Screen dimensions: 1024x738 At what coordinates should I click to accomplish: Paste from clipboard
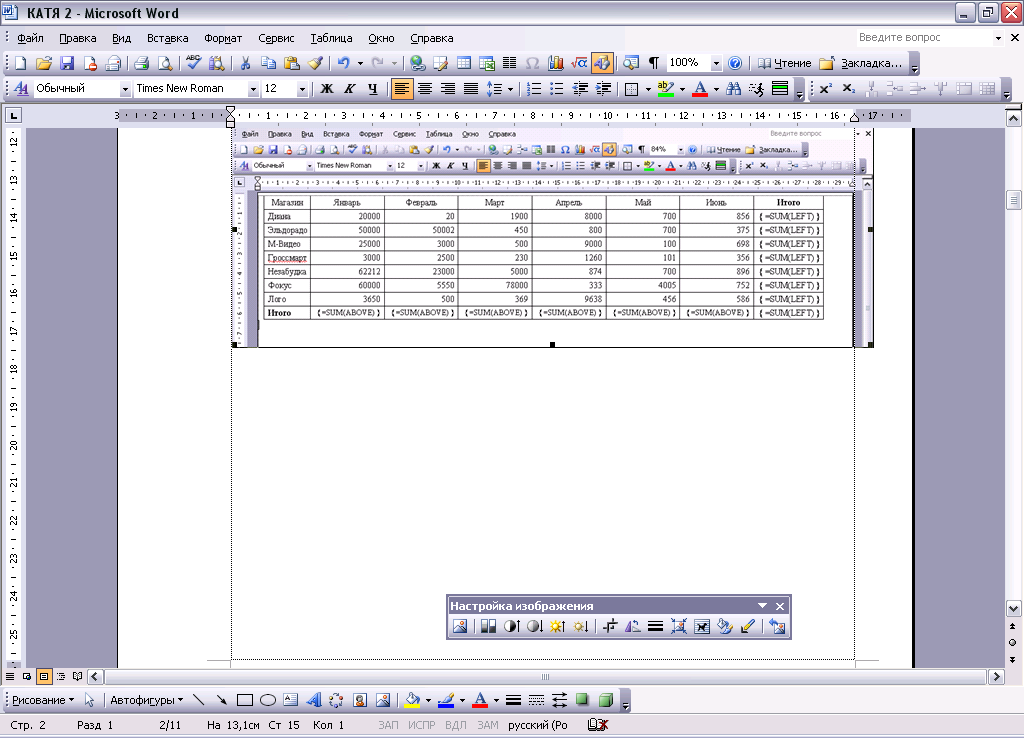[x=292, y=63]
